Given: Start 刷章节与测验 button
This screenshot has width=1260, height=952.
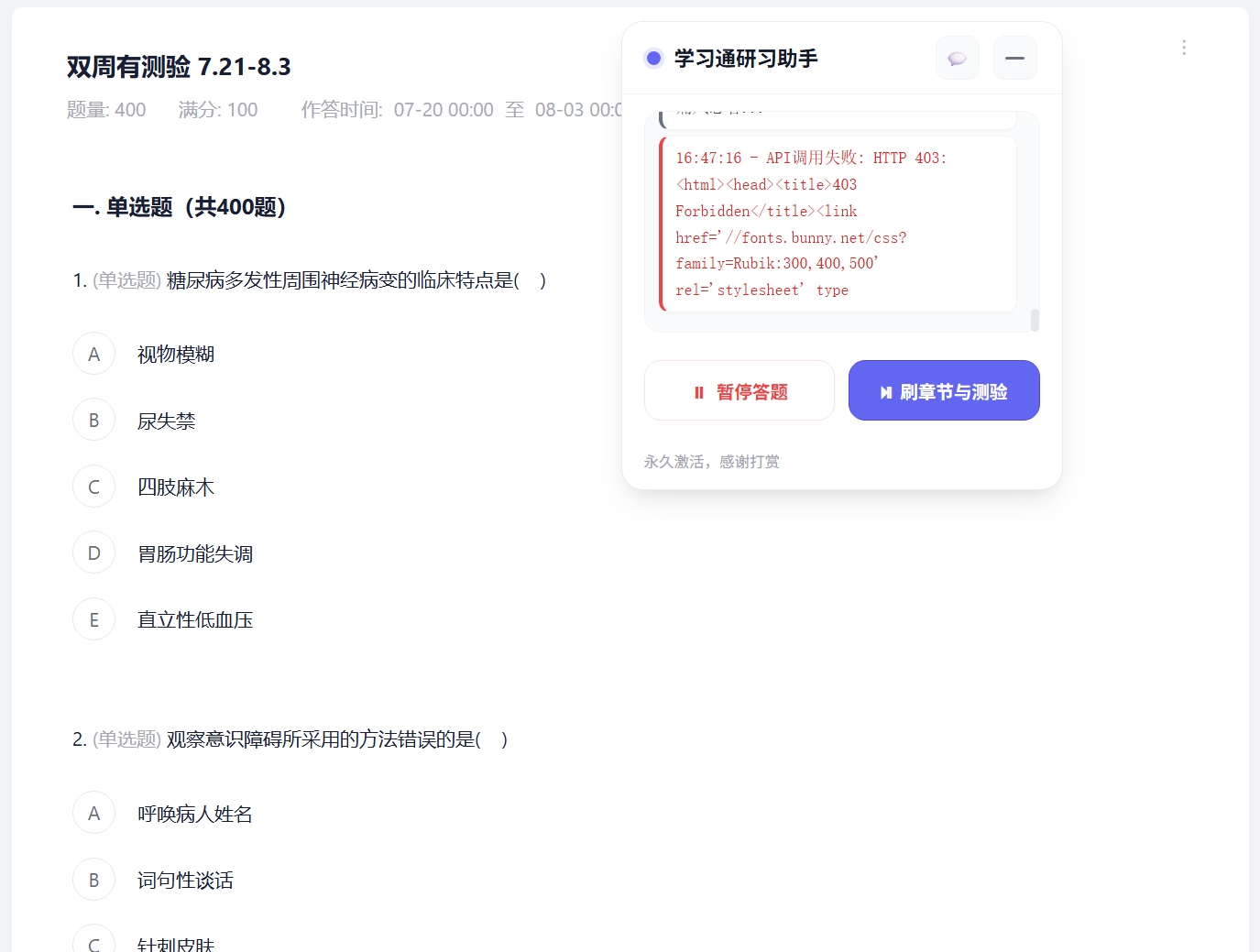Looking at the screenshot, I should pyautogui.click(x=944, y=391).
